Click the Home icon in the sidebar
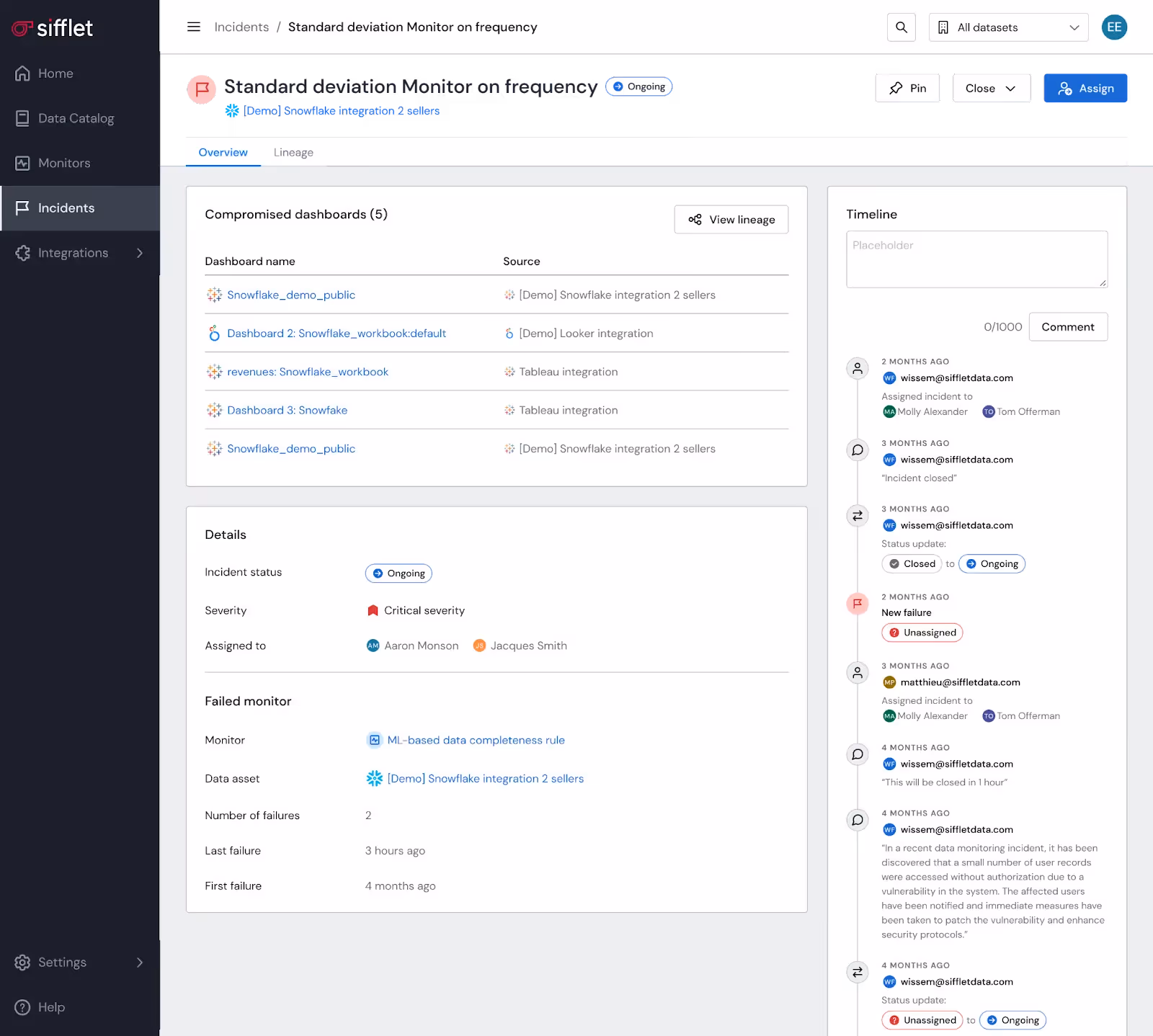Viewport: 1153px width, 1036px height. click(x=23, y=73)
